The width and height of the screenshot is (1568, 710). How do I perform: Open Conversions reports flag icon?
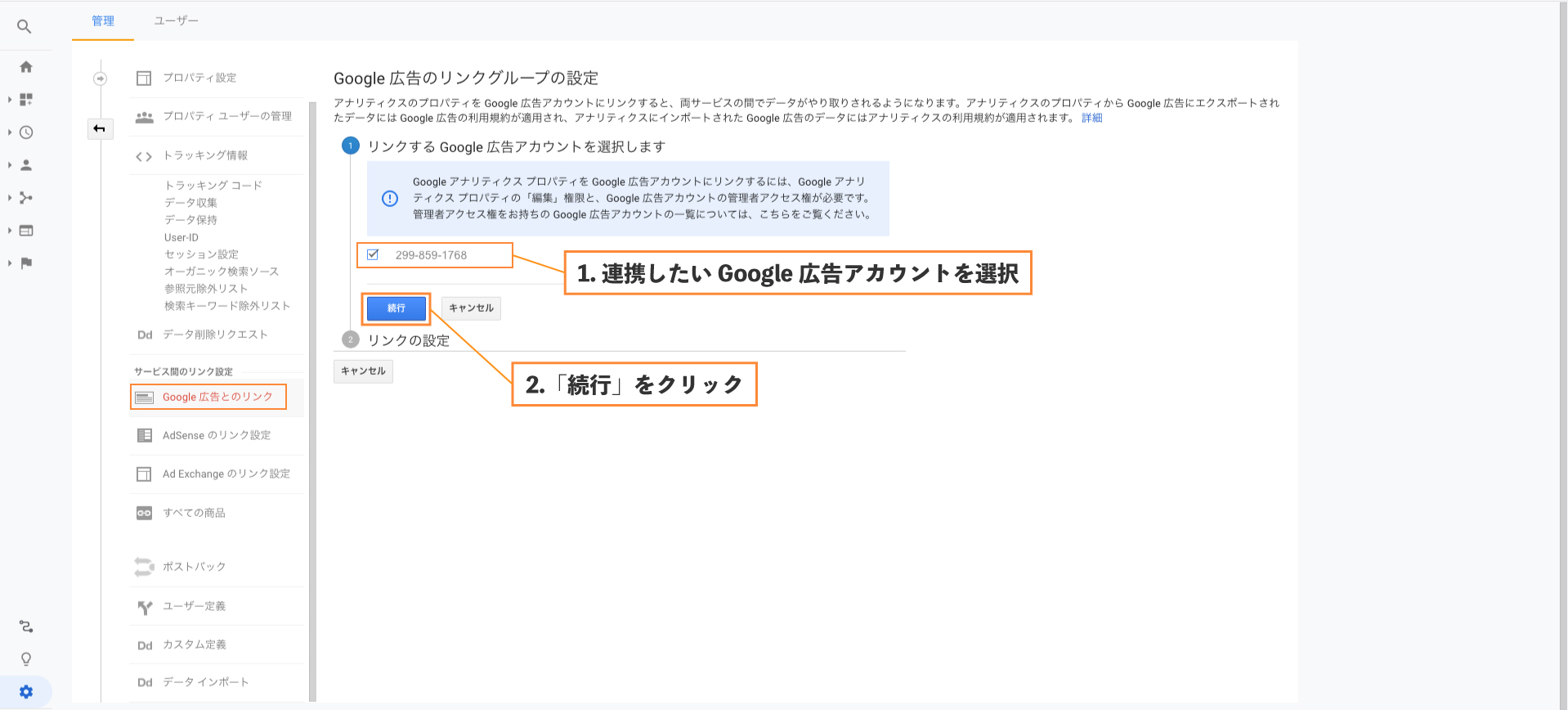click(26, 263)
